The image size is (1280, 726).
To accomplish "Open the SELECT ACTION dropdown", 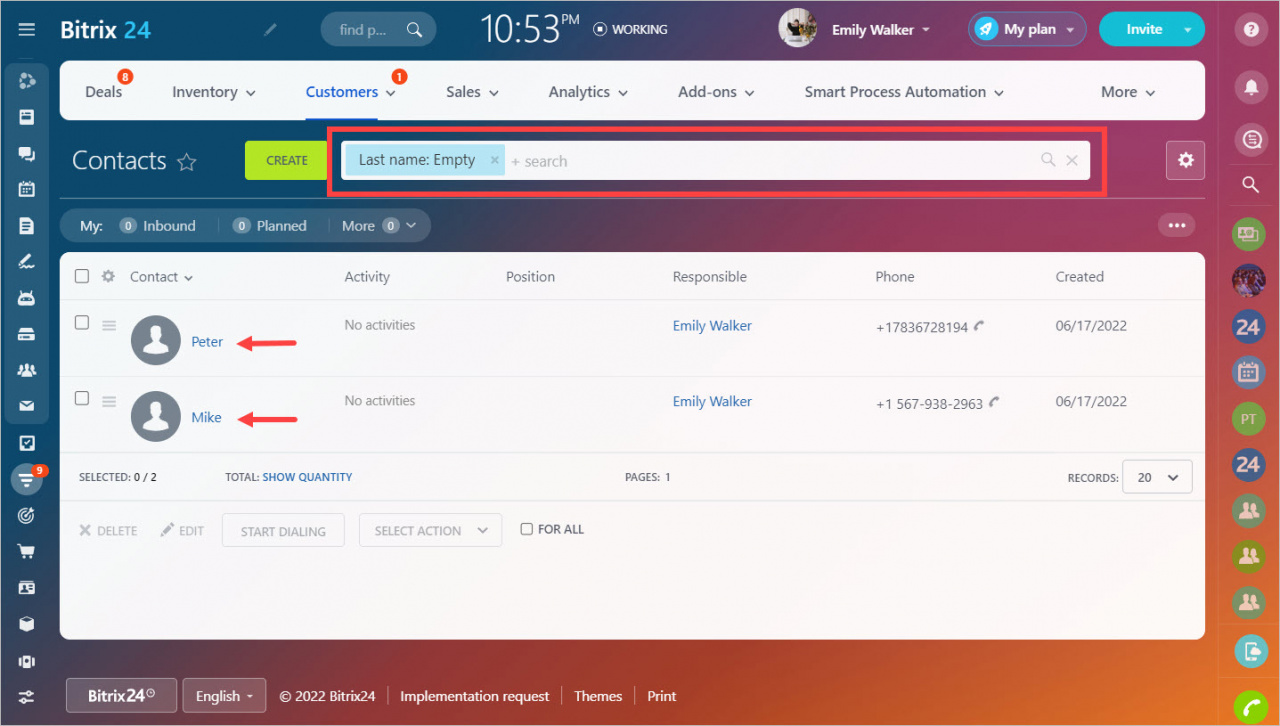I will pyautogui.click(x=430, y=531).
